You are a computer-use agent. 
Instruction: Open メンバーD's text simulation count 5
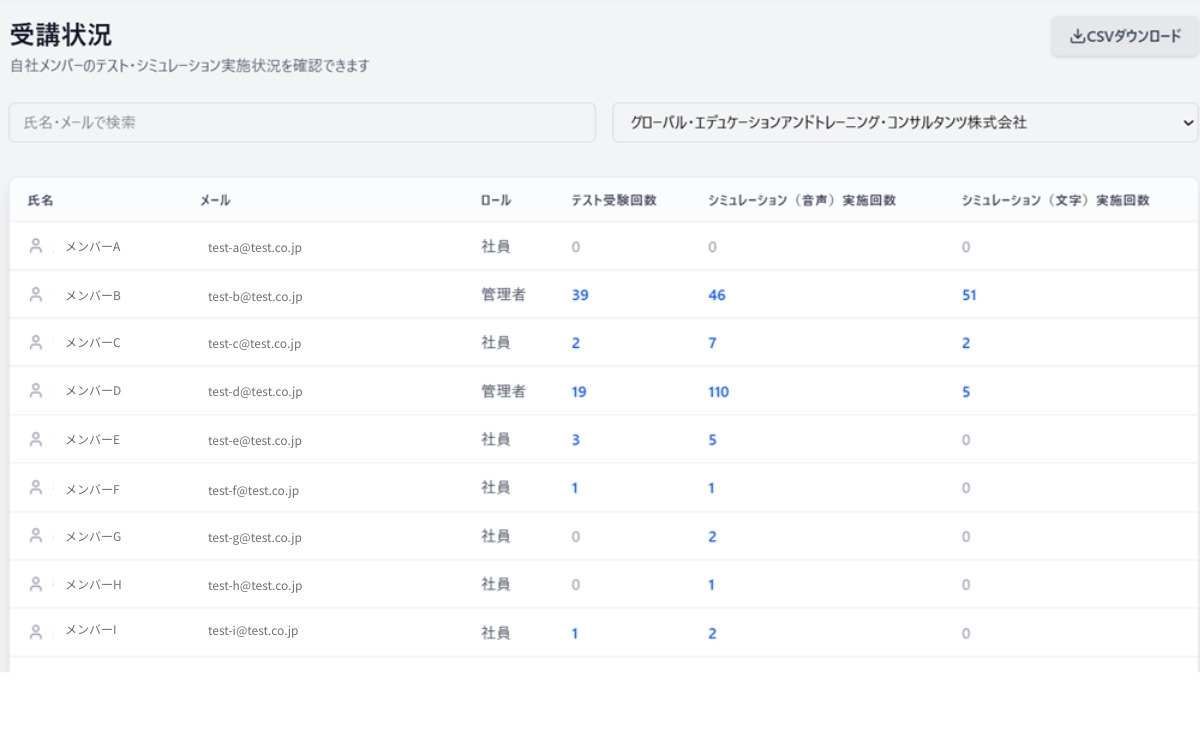(966, 392)
